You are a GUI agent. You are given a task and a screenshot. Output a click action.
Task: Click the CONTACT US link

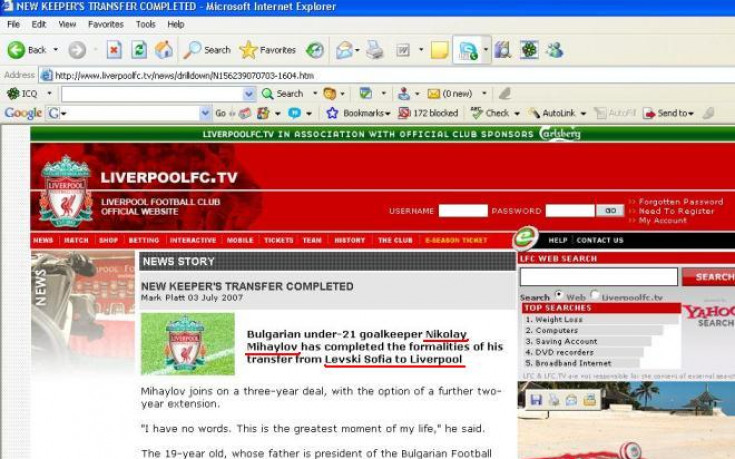[600, 240]
